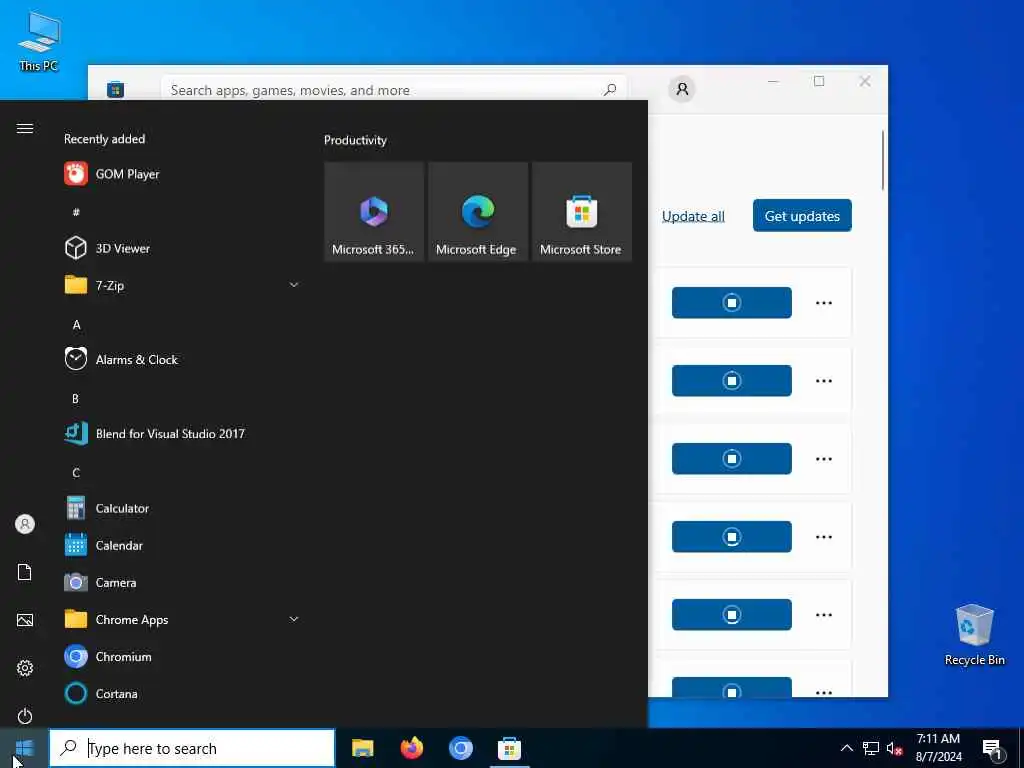Click the taskbar search box

coord(192,748)
